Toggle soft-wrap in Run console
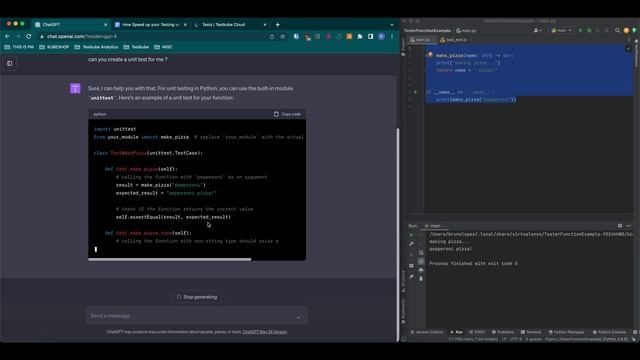Viewport: 640px width, 360px height. (421, 253)
